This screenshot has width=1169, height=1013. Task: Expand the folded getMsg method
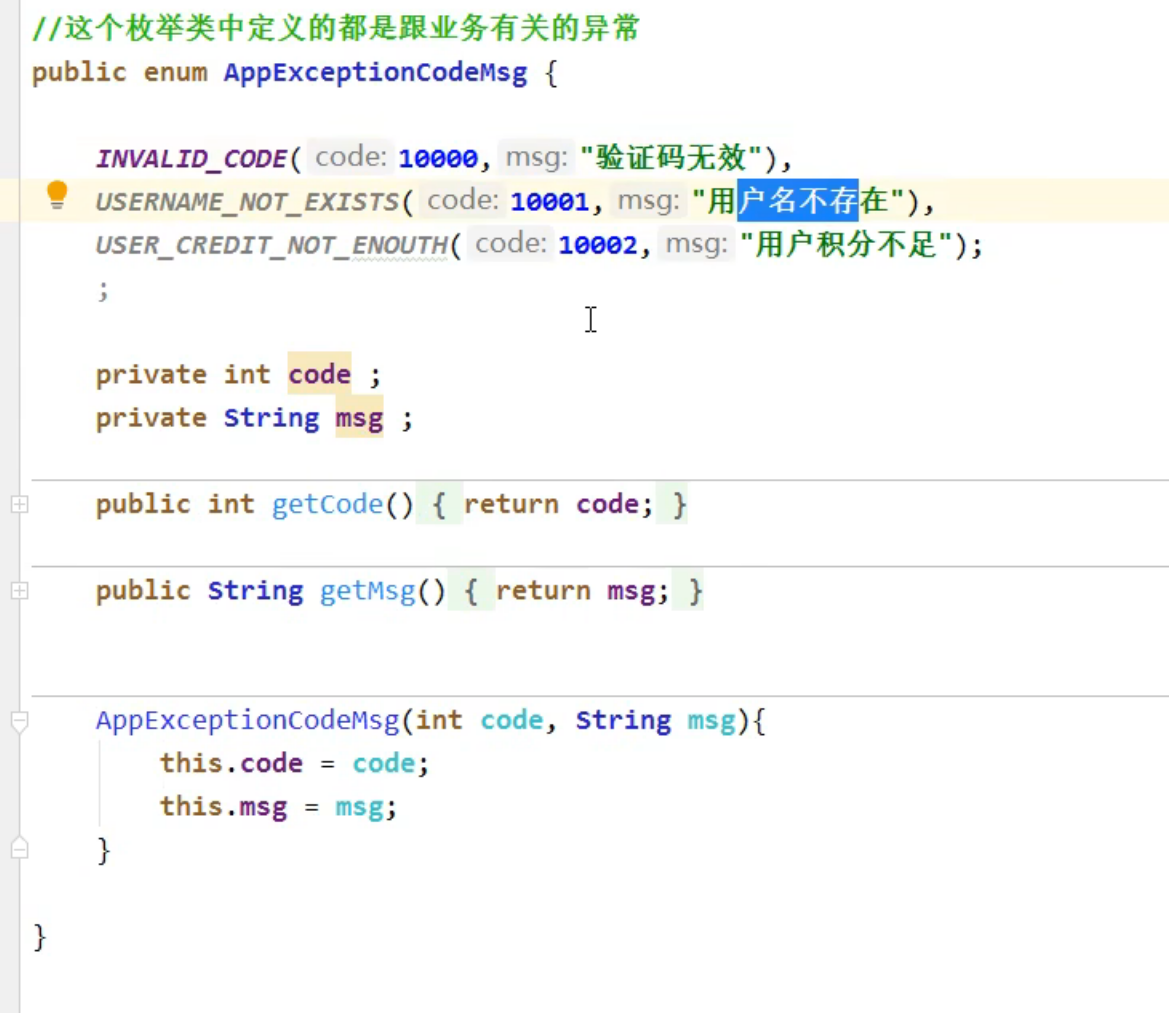tap(19, 592)
